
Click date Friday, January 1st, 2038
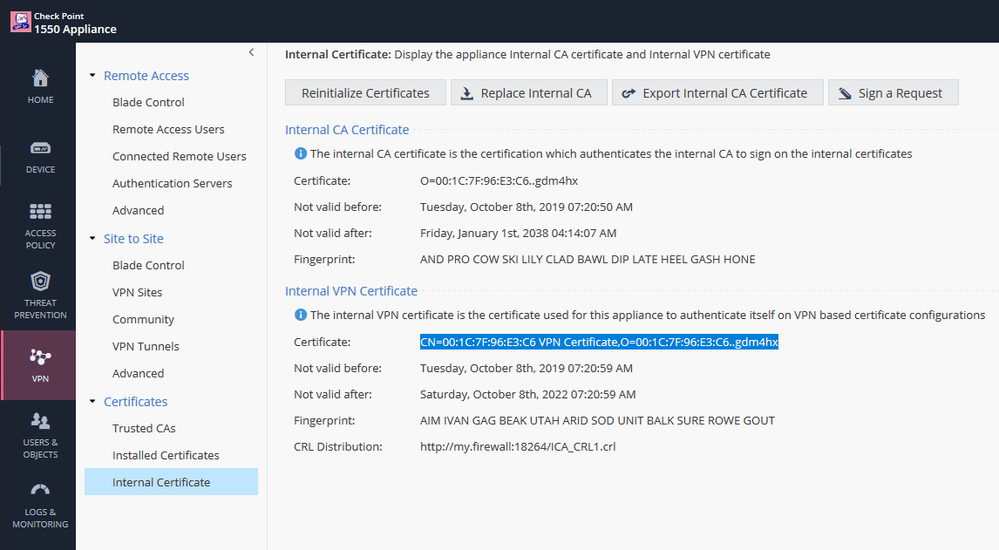point(518,233)
